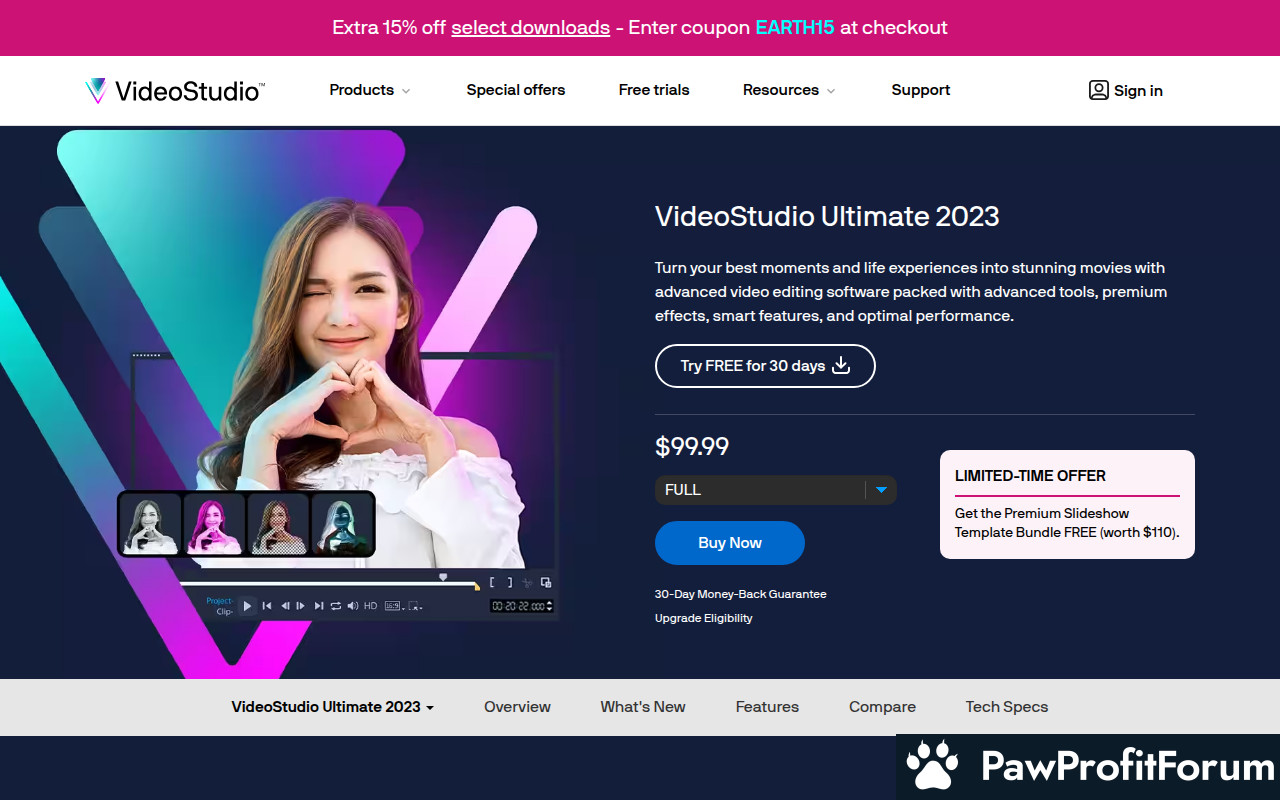Click the mark-out bracket icon
The height and width of the screenshot is (800, 1280).
(510, 582)
